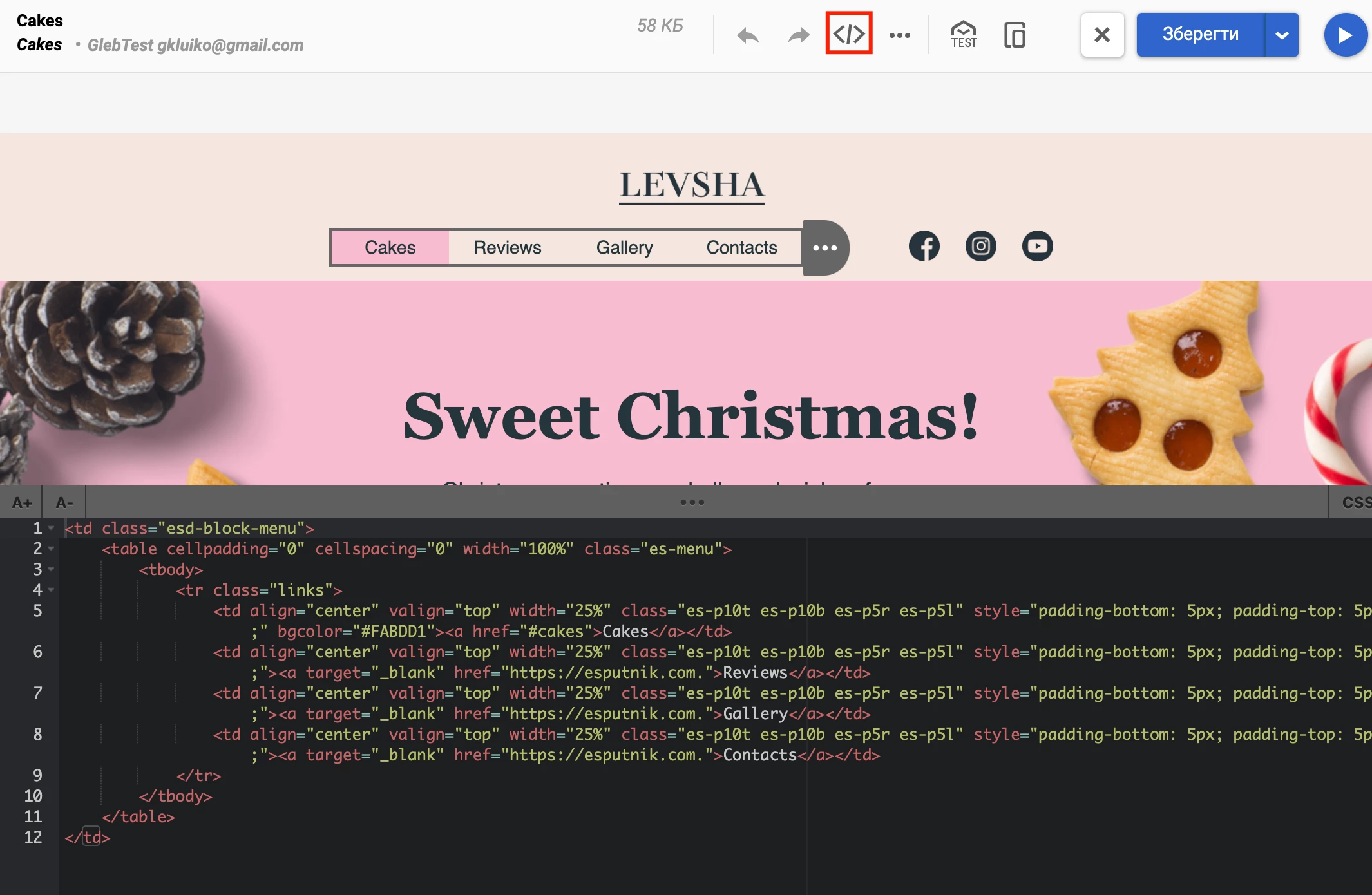The height and width of the screenshot is (895, 1372).
Task: Toggle the code editor icon
Action: pos(849,33)
